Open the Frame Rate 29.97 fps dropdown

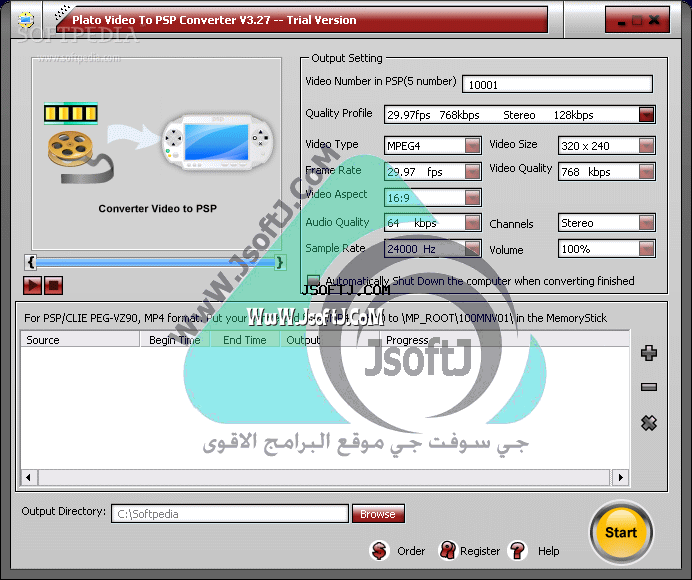(x=472, y=171)
